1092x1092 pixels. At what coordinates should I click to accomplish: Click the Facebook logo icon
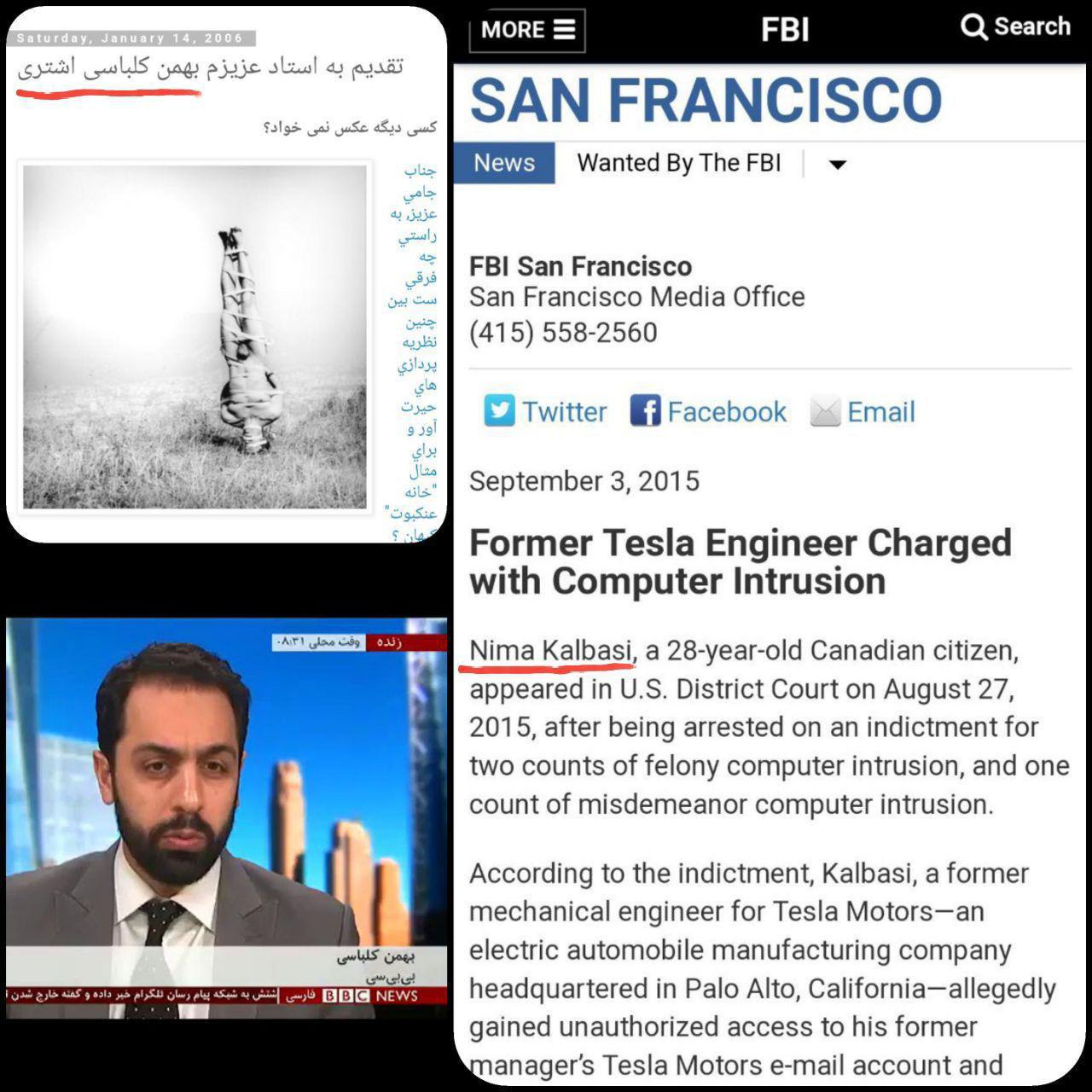pos(645,411)
